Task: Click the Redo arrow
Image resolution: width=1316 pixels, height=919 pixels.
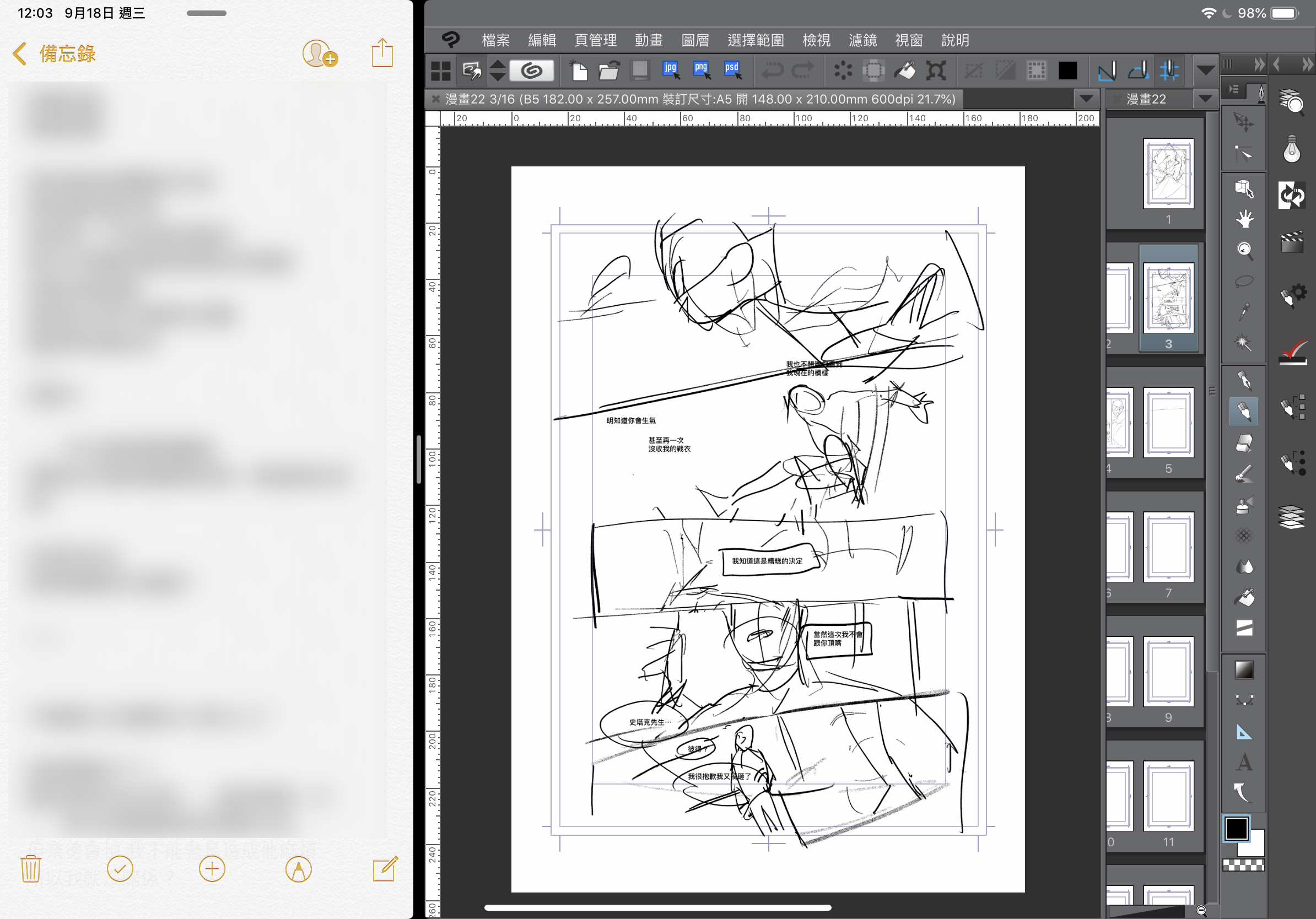Action: click(x=802, y=71)
